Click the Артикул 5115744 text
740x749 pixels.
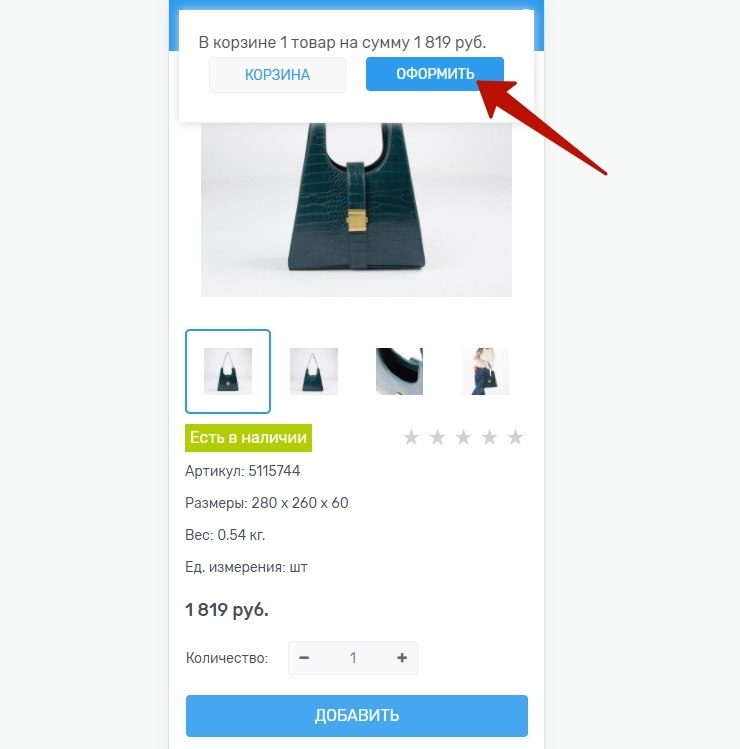click(243, 471)
